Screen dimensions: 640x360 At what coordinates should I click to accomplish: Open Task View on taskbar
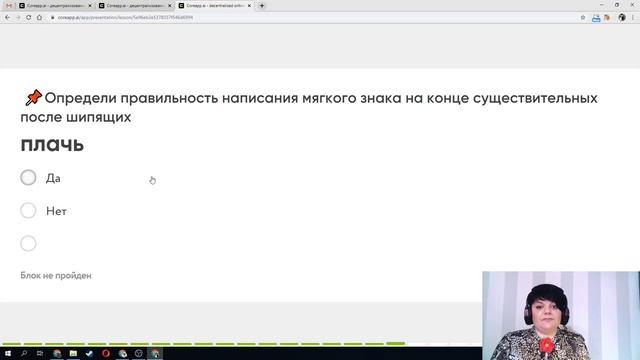tap(40, 353)
